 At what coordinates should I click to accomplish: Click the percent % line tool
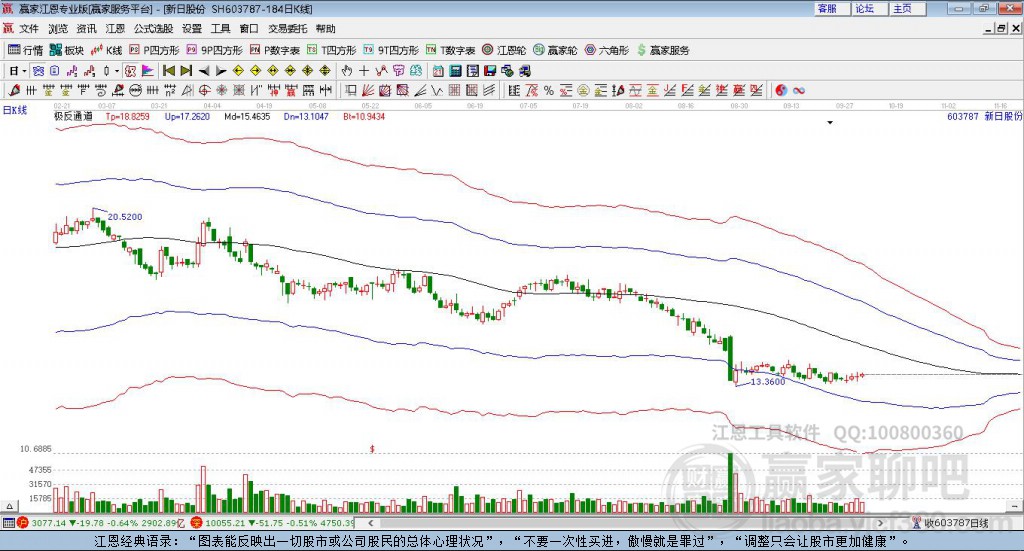click(x=549, y=91)
